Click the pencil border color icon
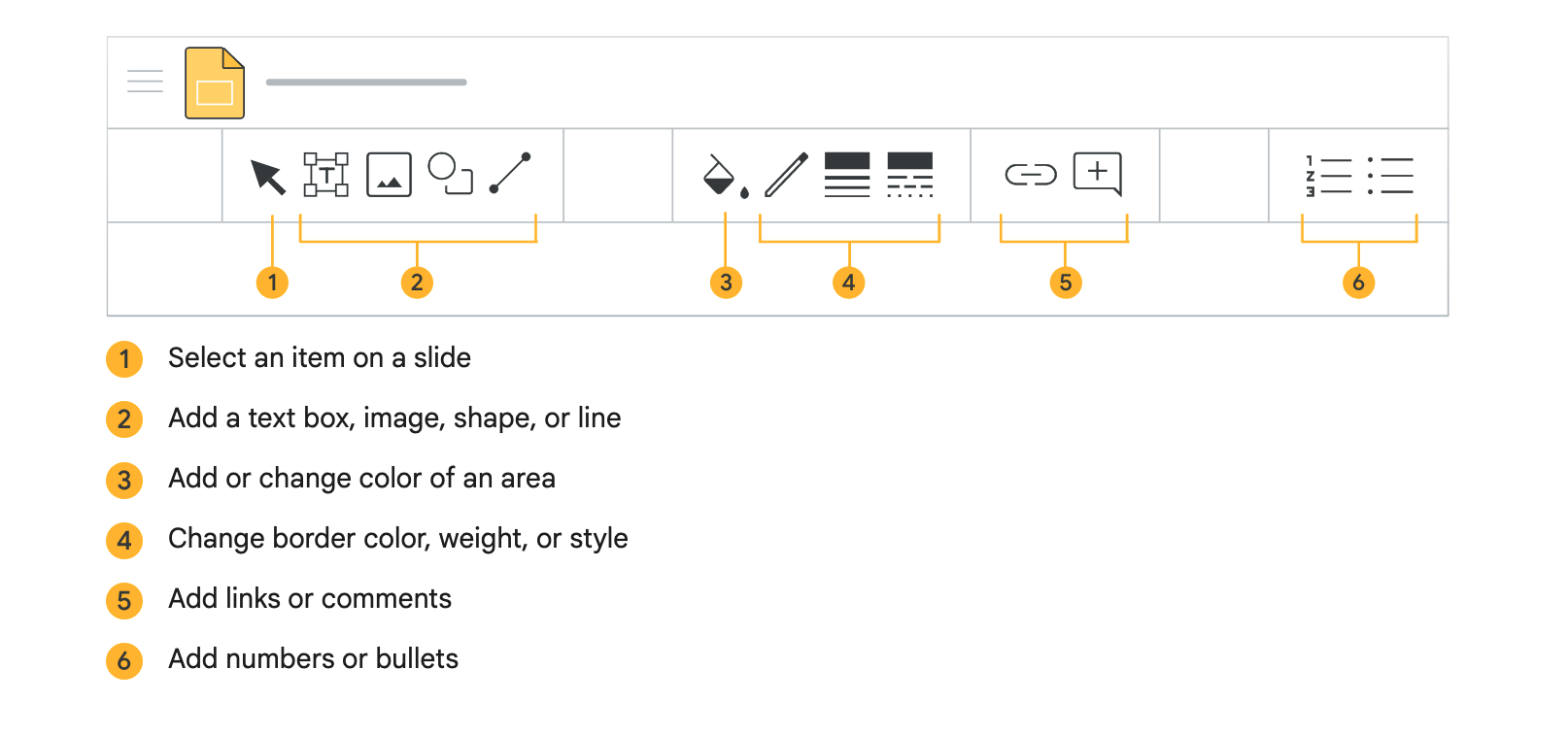1568x736 pixels. pyautogui.click(x=786, y=175)
